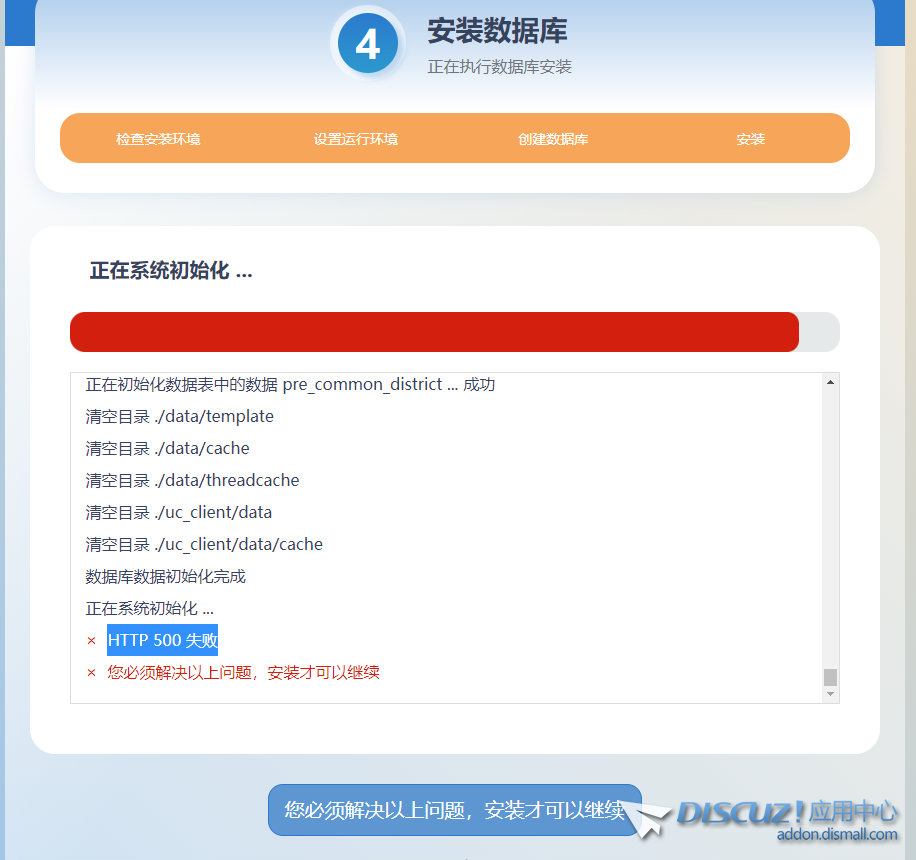This screenshot has width=916, height=860.
Task: Click the scrollbar up arrow in log box
Action: pos(830,383)
